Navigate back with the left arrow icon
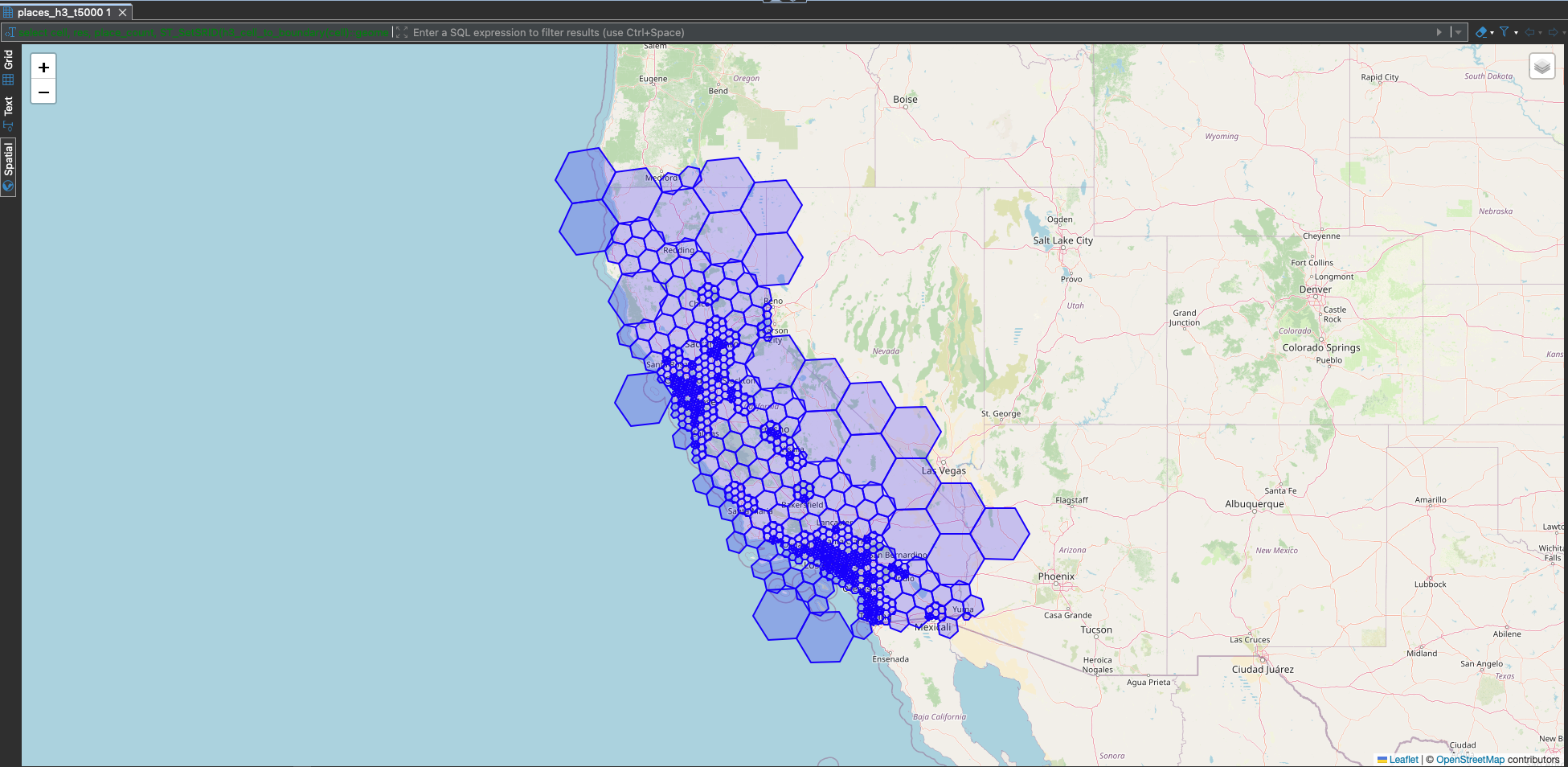Image resolution: width=1568 pixels, height=767 pixels. point(1529,32)
